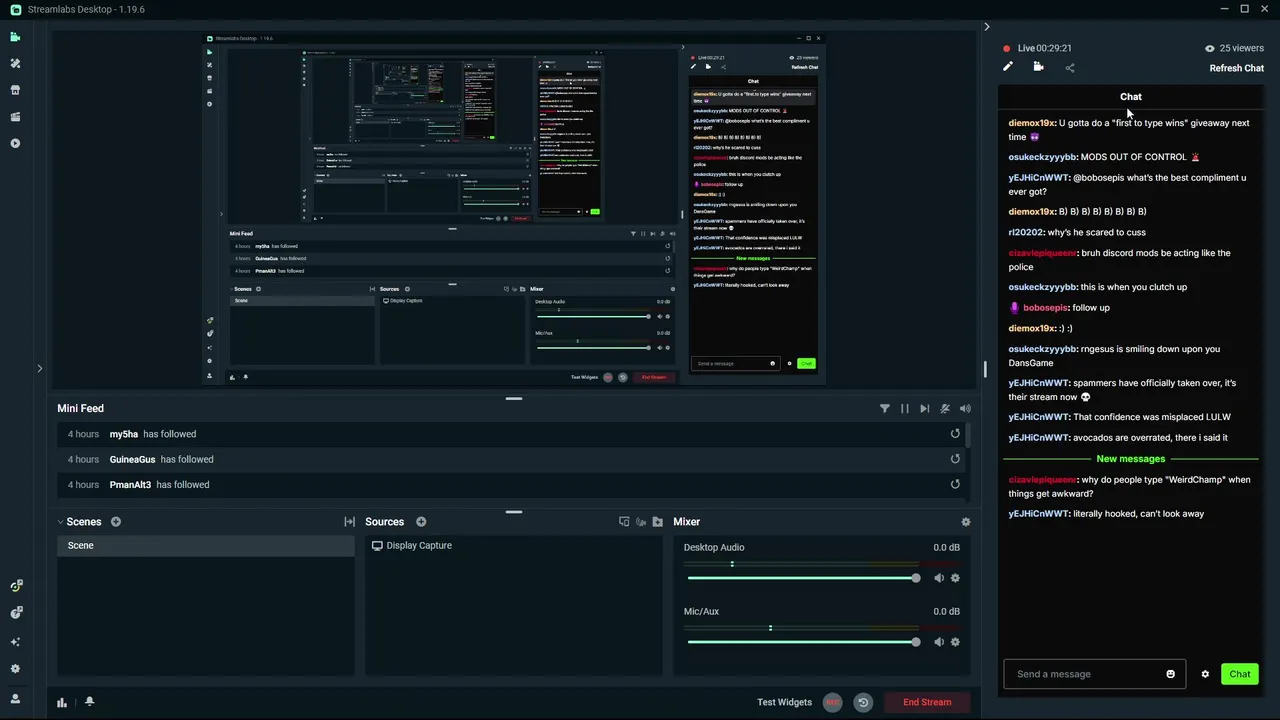Select the Scene entry in Scenes list
Screen dimensions: 1280x720
pyautogui.click(x=206, y=546)
